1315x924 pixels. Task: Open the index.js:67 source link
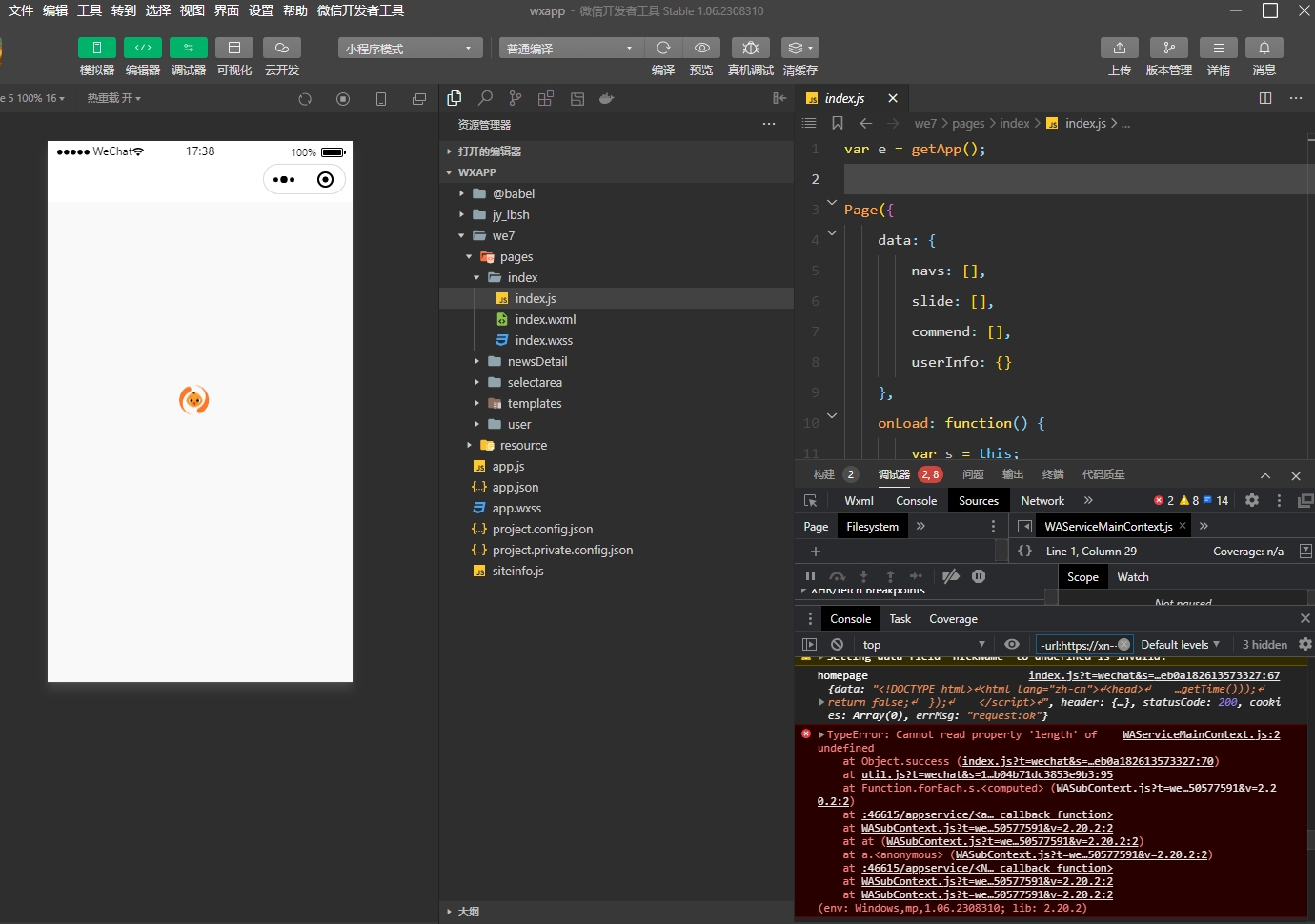point(1153,675)
